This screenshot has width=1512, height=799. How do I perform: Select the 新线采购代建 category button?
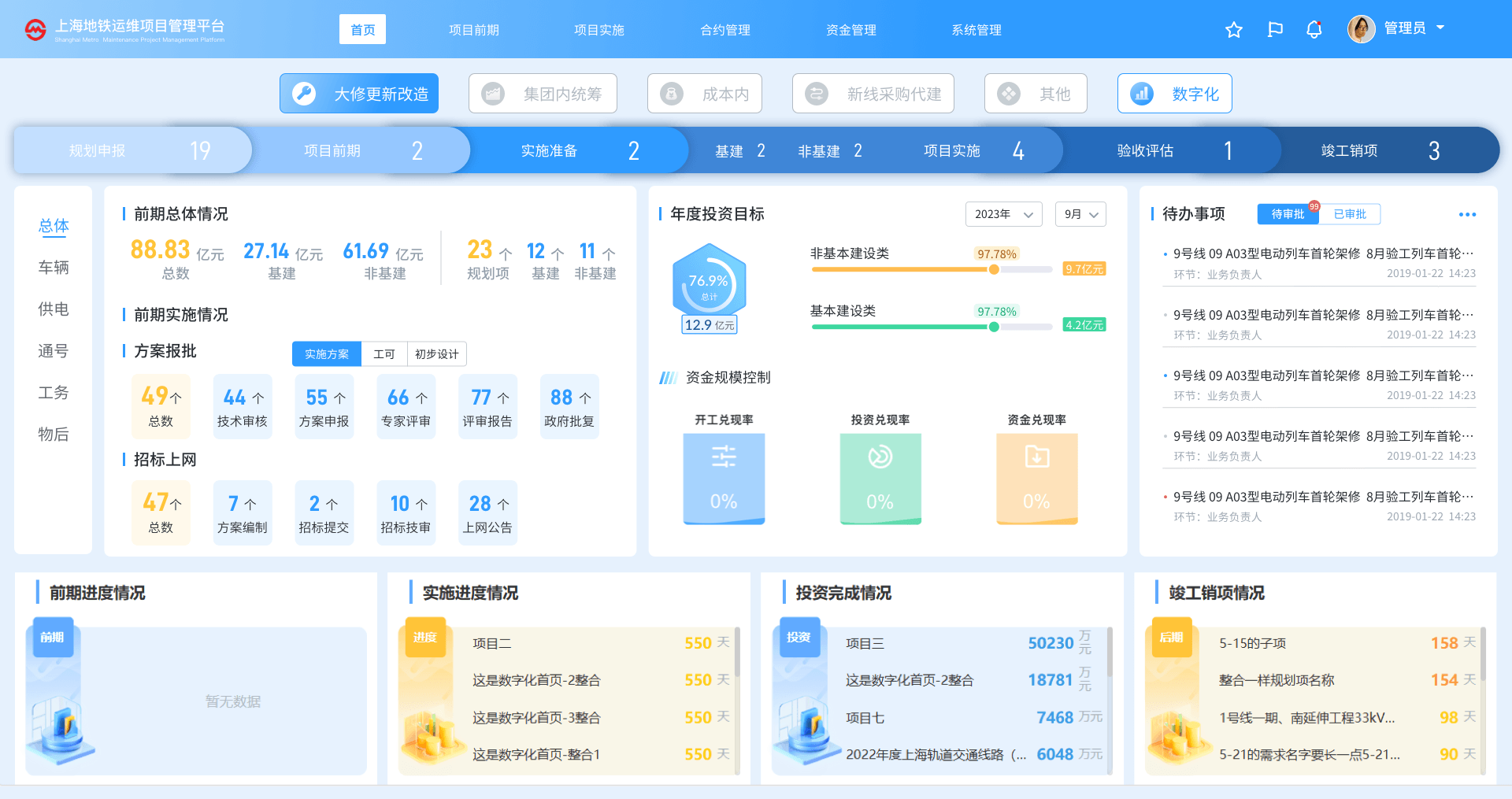pos(873,94)
